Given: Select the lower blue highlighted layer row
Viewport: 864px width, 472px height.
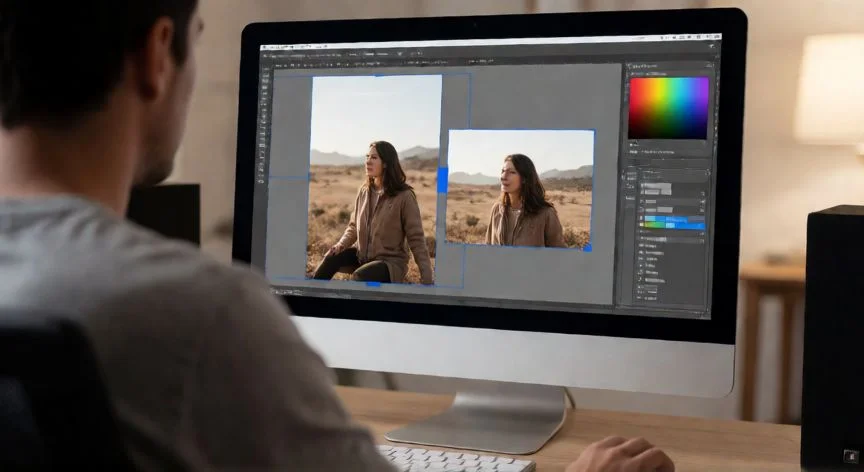Looking at the screenshot, I should 672,226.
